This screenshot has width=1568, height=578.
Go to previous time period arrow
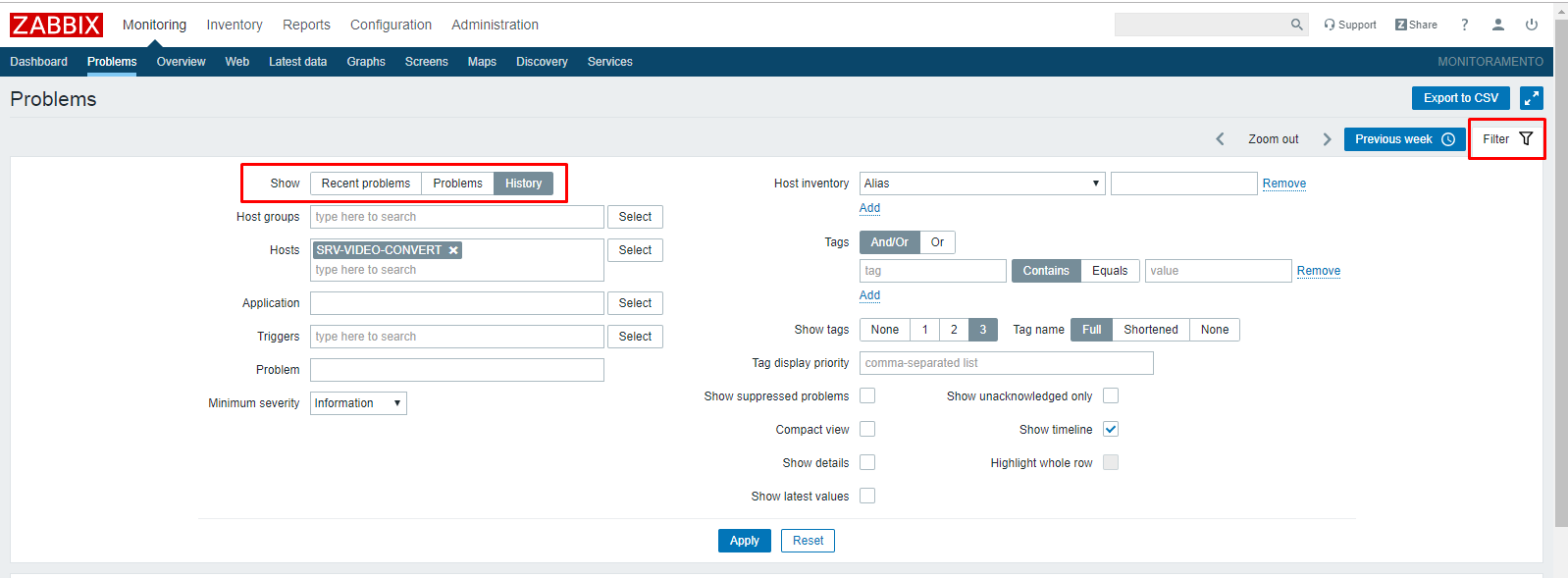[1220, 139]
